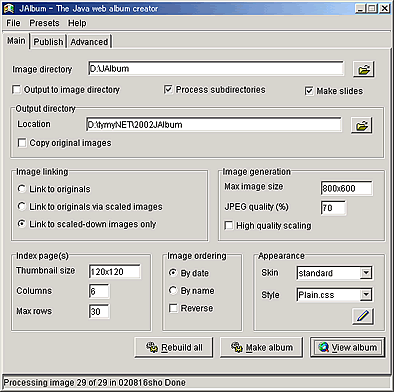Close the JAlbum window
Screen dimensions: 394x392
coord(384,8)
